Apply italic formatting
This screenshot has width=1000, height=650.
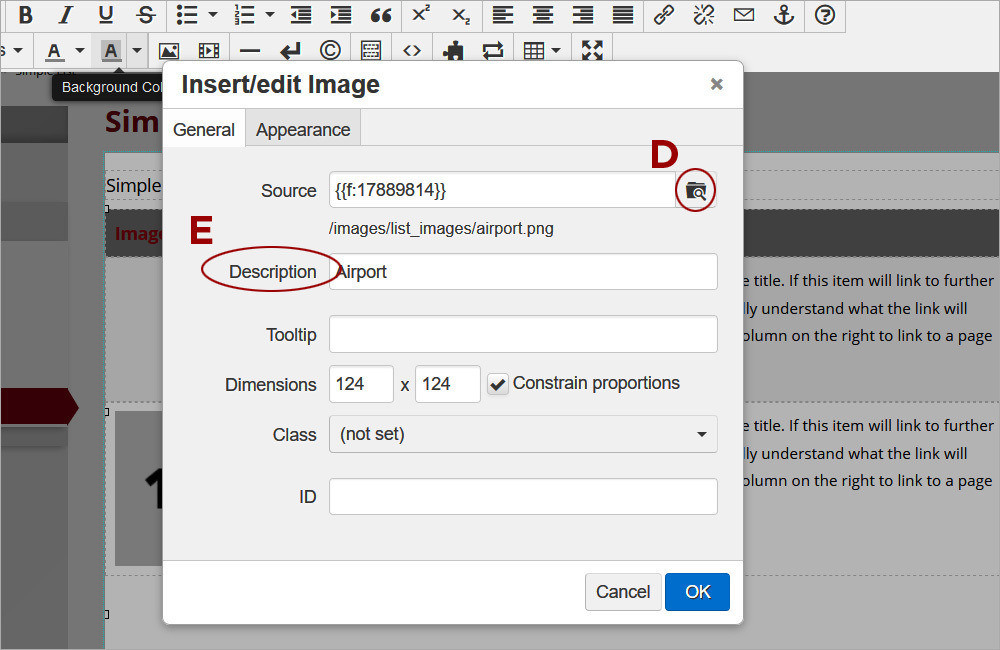coord(66,15)
